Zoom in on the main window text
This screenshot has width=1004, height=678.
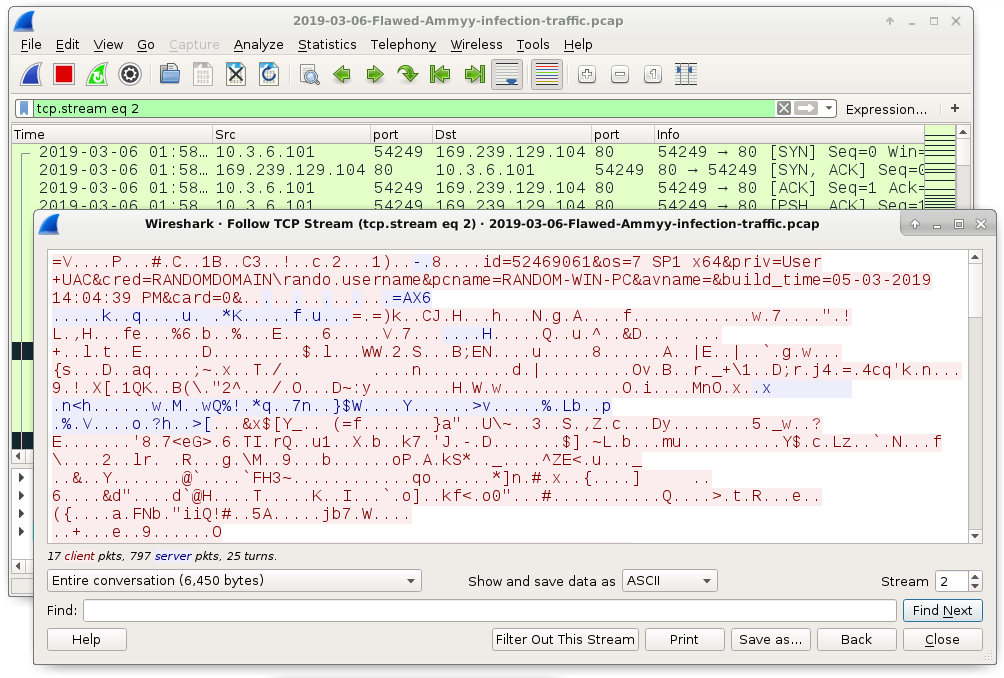point(587,74)
